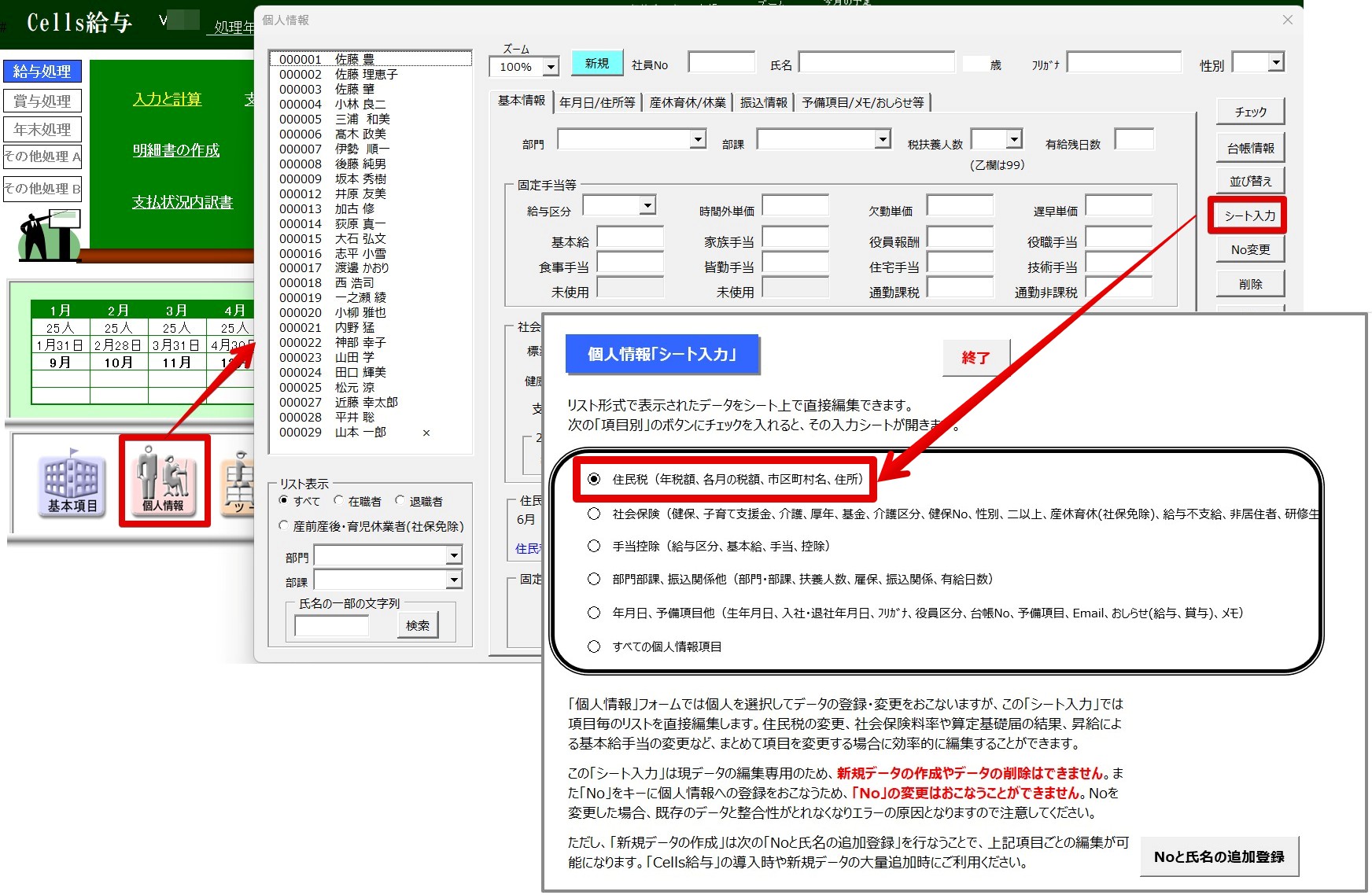Close the 個人情報 dialog window
The height and width of the screenshot is (895, 1372).
click(x=1287, y=20)
